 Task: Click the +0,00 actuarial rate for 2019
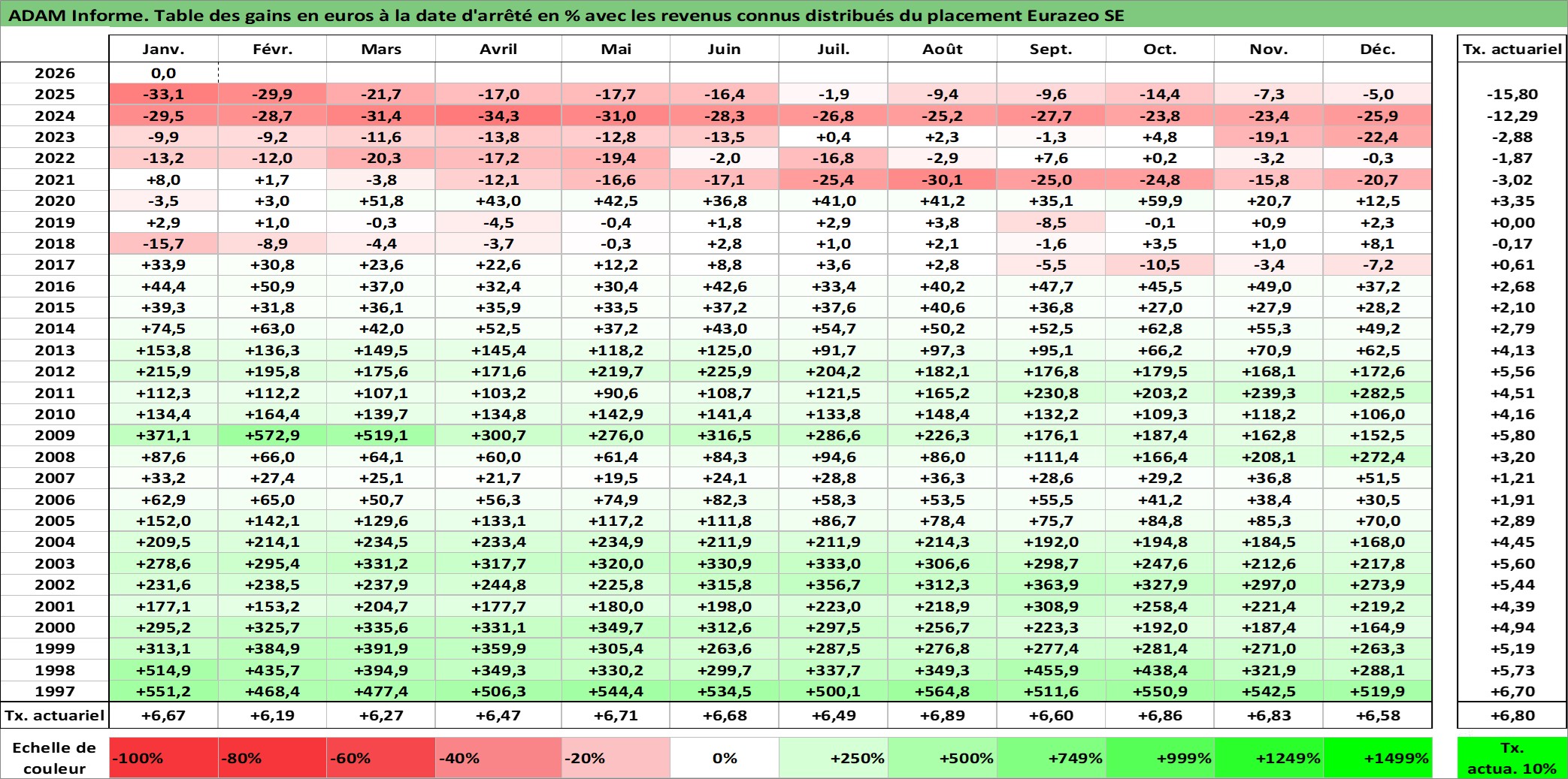click(x=1512, y=222)
